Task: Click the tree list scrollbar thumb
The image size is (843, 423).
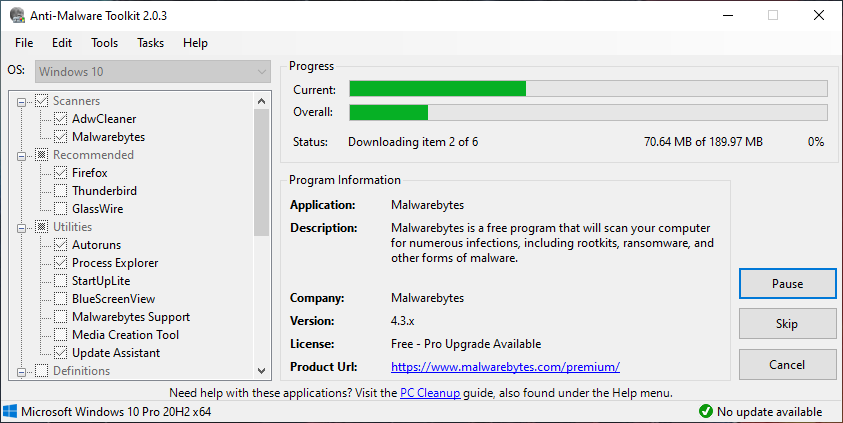Action: pyautogui.click(x=261, y=172)
